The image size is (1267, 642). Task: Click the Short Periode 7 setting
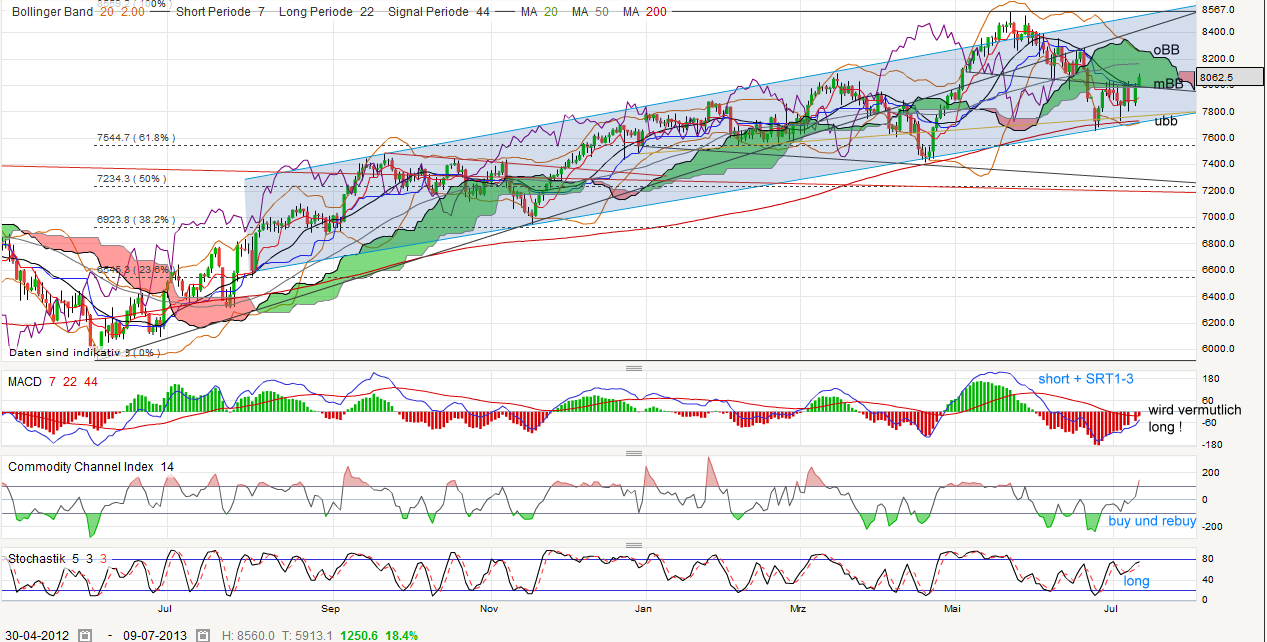(x=222, y=12)
